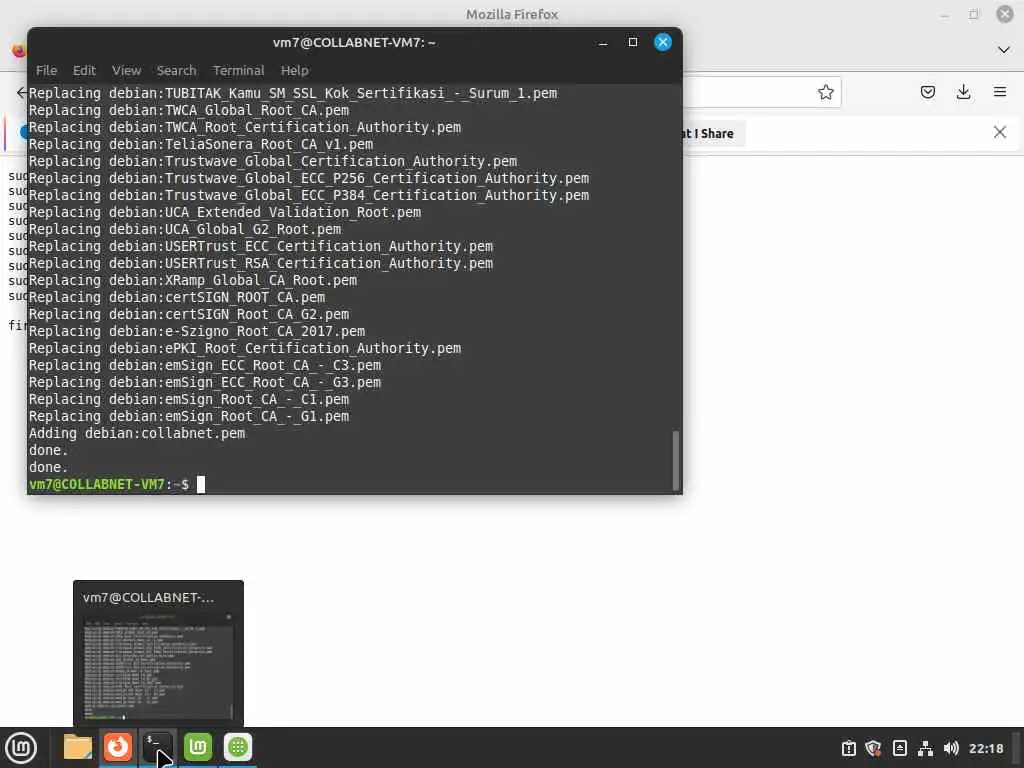Minimize the terminal window
This screenshot has width=1024, height=768.
tap(603, 42)
